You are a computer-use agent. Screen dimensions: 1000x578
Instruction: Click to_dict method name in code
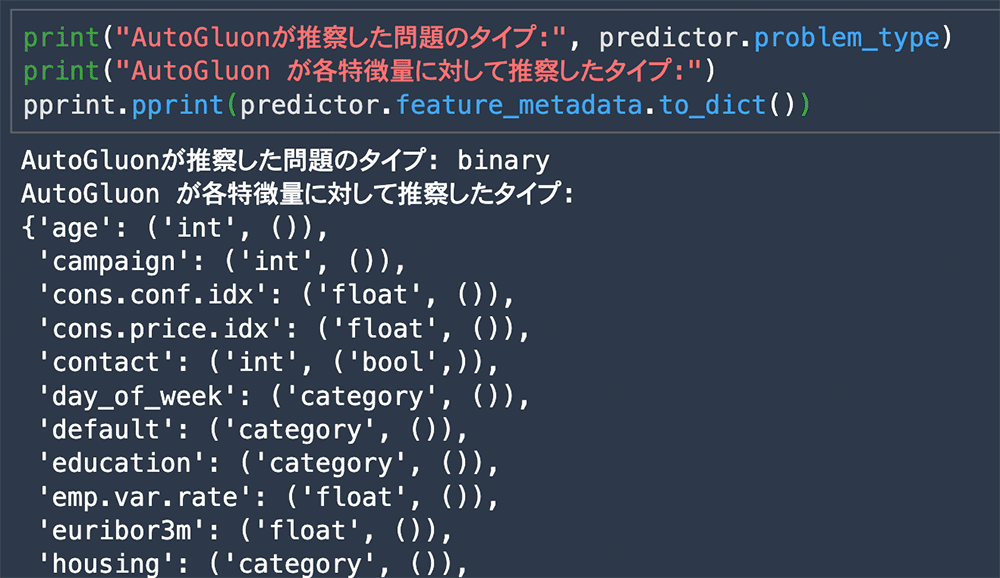click(x=712, y=105)
